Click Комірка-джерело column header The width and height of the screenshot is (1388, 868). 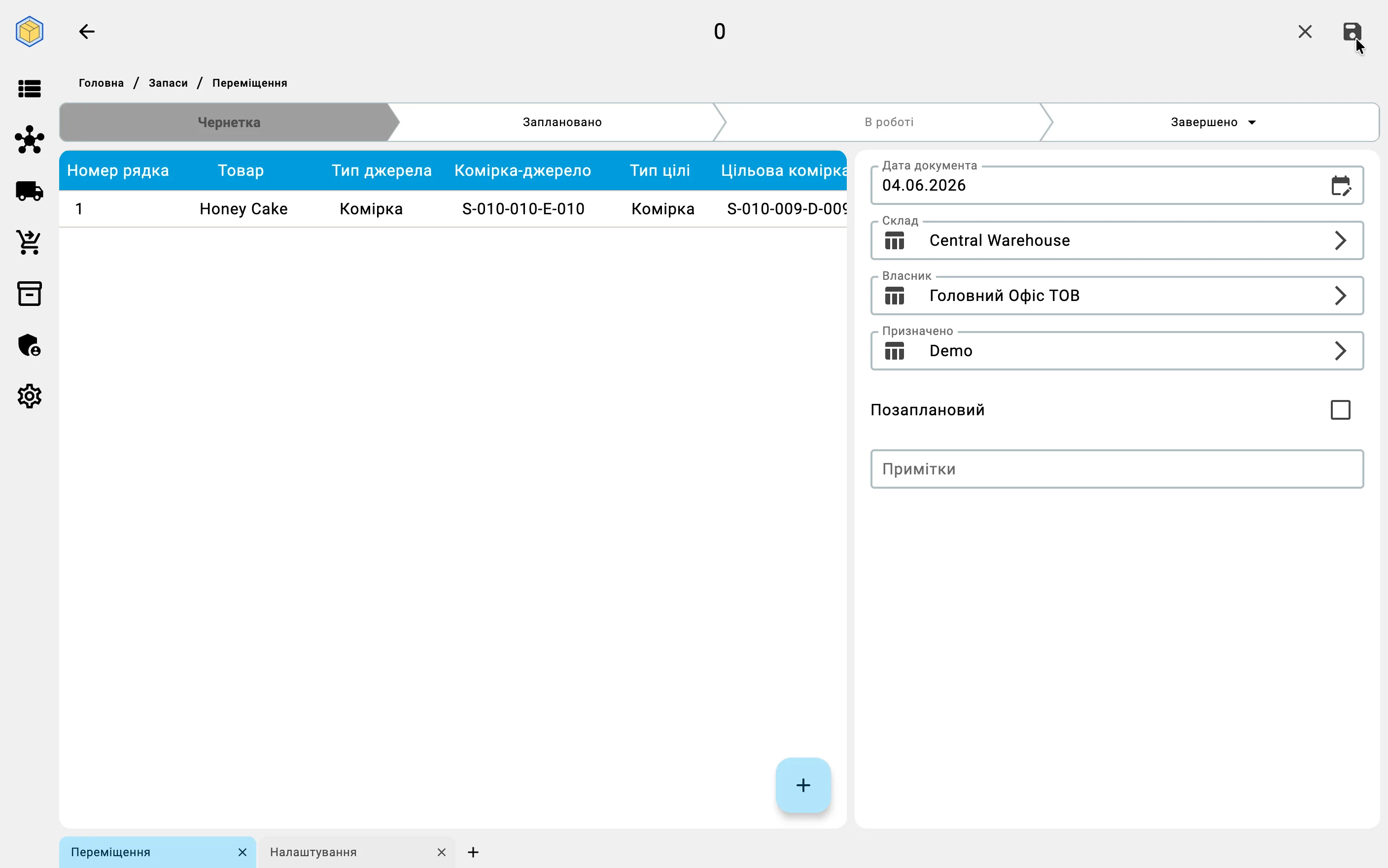pos(522,170)
